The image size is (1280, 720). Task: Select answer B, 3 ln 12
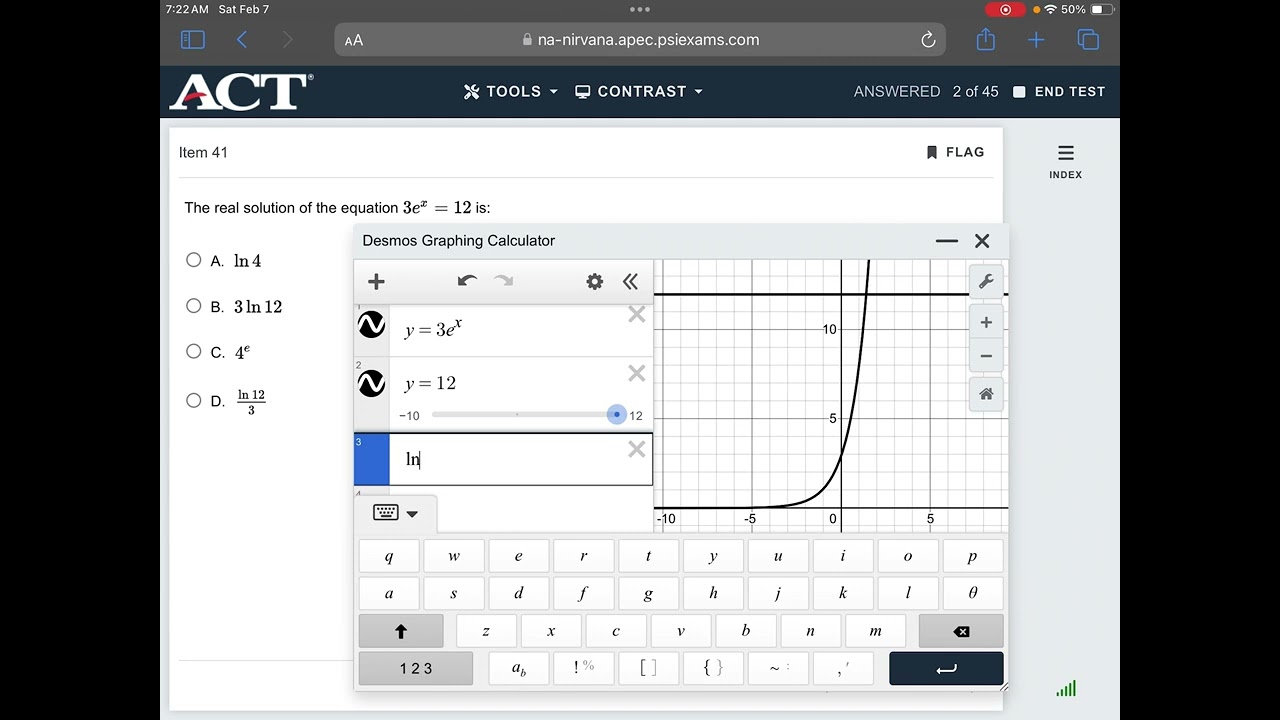[x=194, y=306]
